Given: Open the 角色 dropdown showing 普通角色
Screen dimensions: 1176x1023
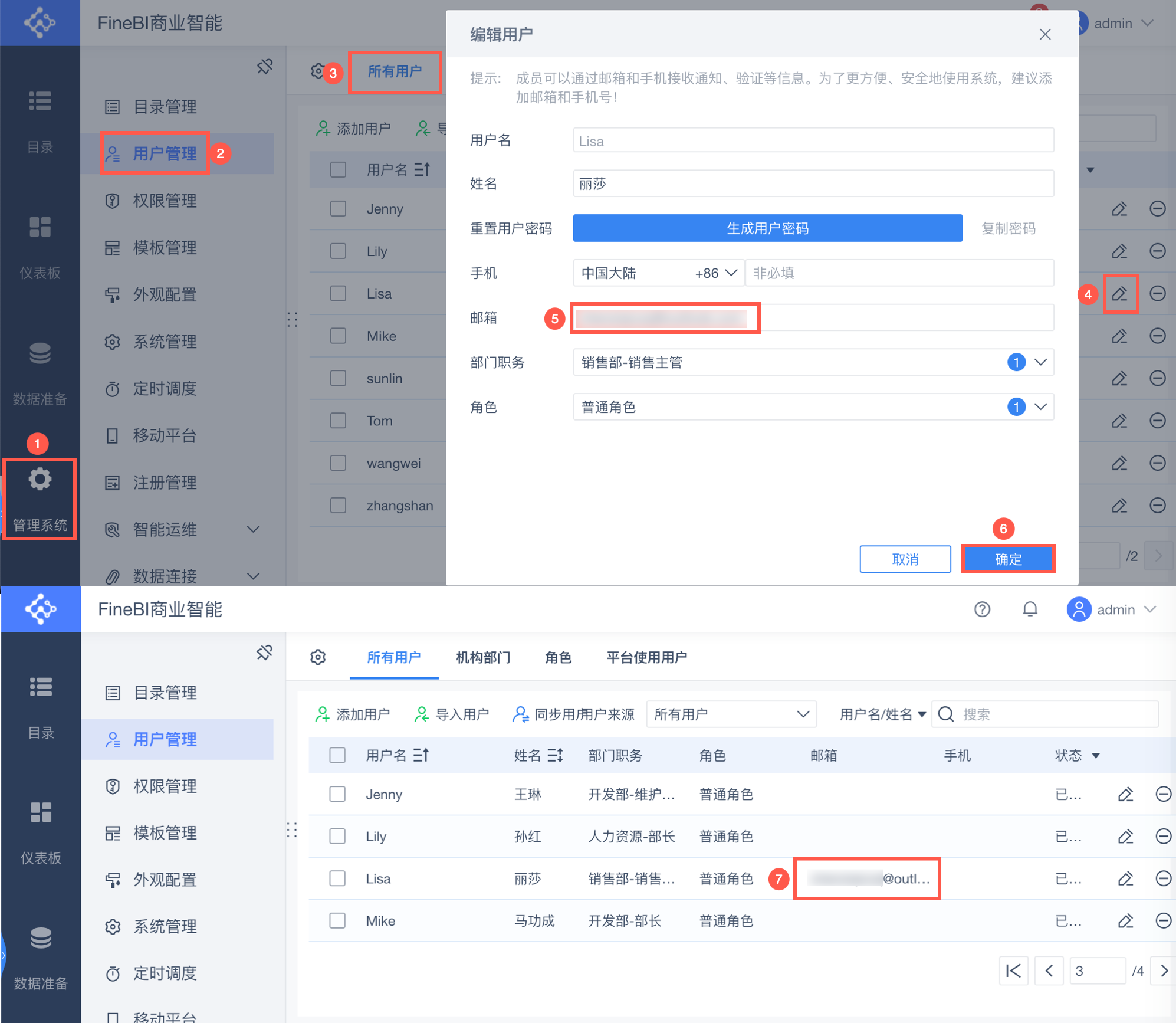Looking at the screenshot, I should click(x=1040, y=407).
